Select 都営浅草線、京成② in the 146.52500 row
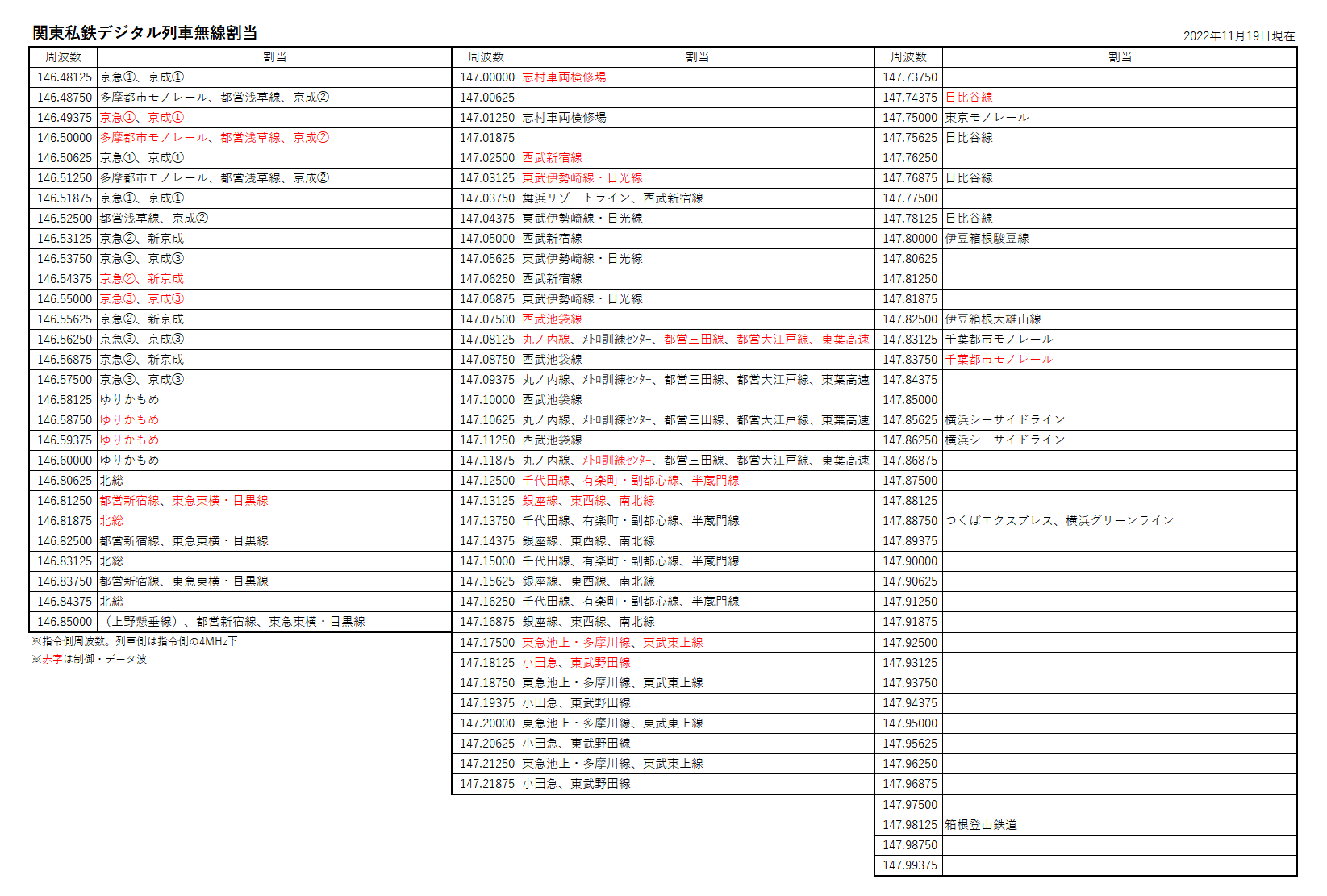 coord(154,219)
